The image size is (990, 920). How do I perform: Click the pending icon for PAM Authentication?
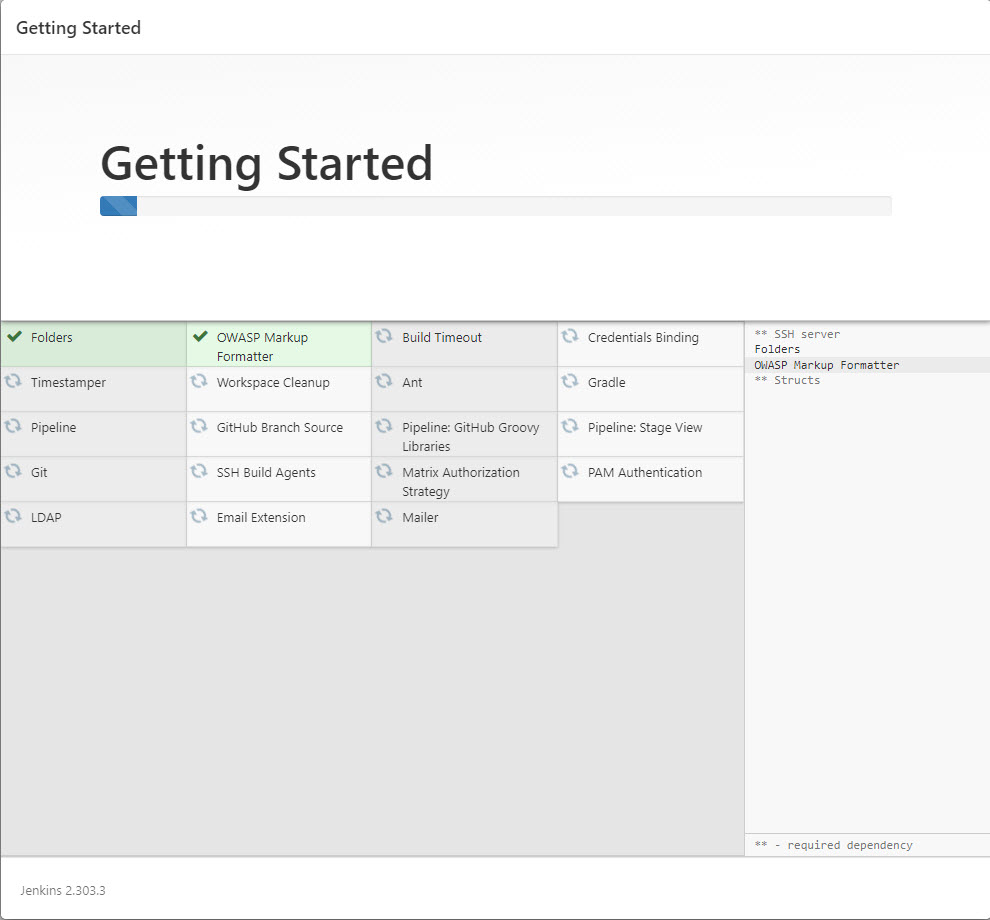[x=570, y=471]
